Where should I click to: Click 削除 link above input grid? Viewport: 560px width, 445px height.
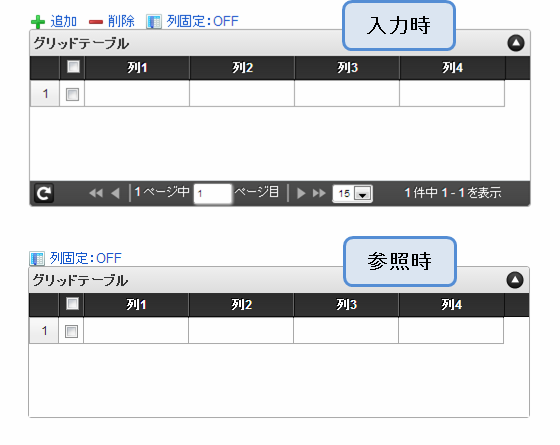point(121,21)
